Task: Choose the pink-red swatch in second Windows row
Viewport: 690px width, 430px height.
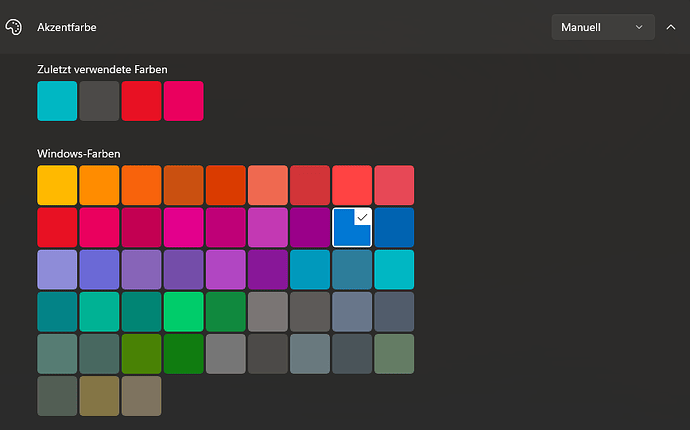Action: point(99,228)
